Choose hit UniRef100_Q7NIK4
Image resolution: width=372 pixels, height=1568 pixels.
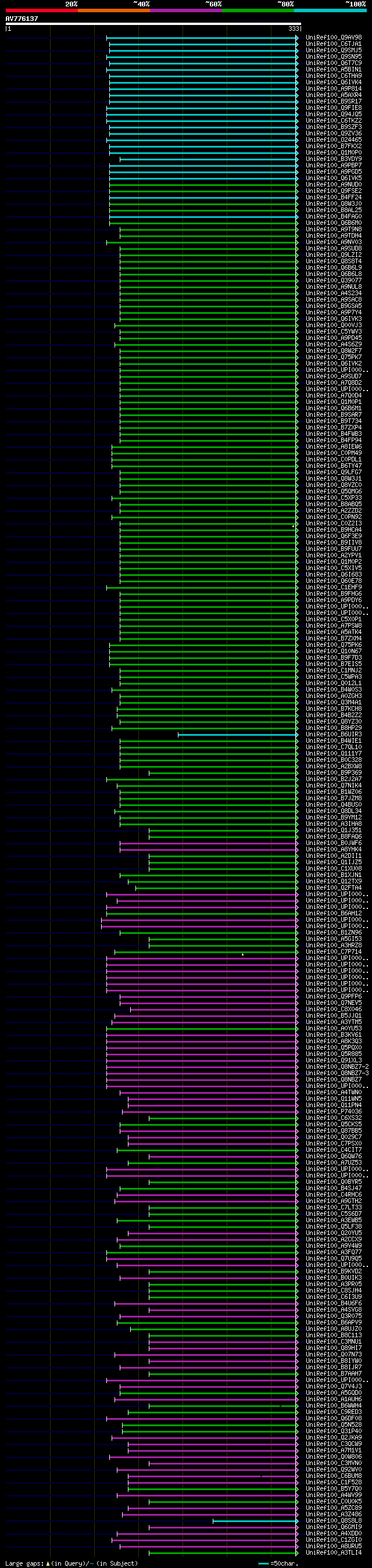pyautogui.click(x=334, y=786)
